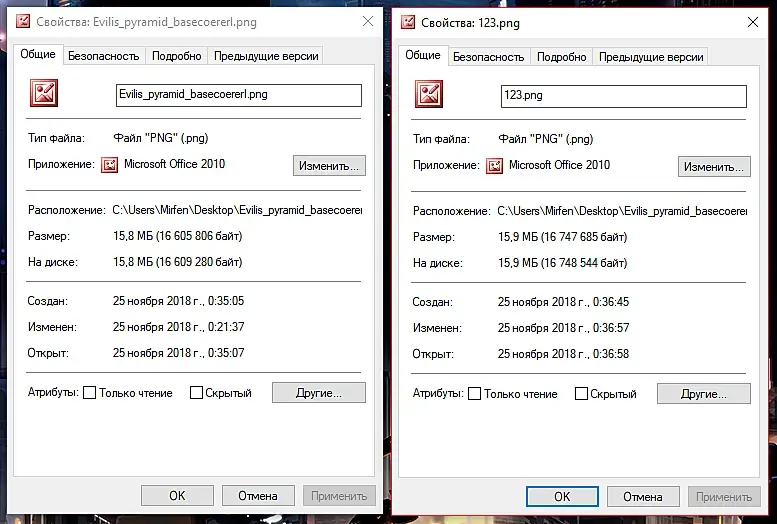Click the title text 'Свойства: Evilis_pyramid_basecoererl.png'
This screenshot has width=777, height=524.
coord(146,22)
